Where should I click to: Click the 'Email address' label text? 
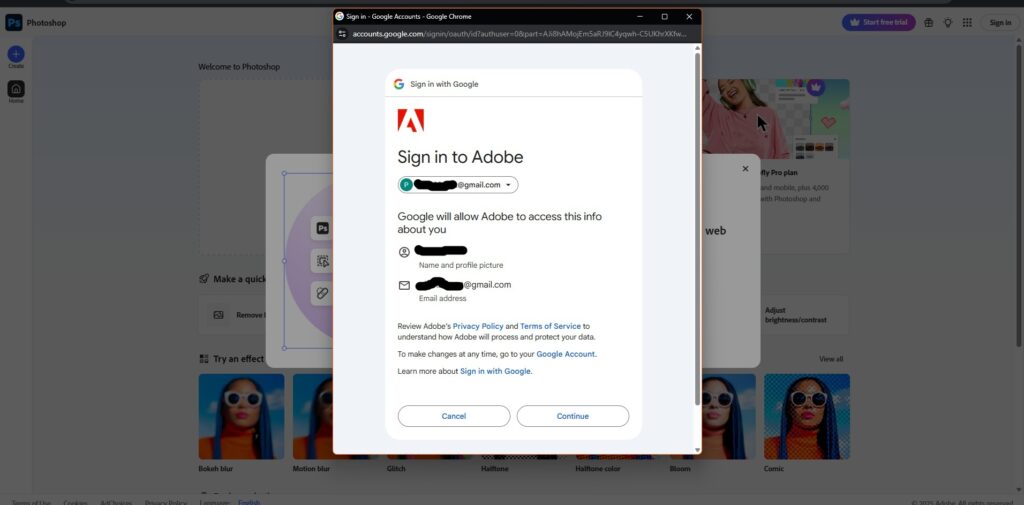tap(443, 299)
